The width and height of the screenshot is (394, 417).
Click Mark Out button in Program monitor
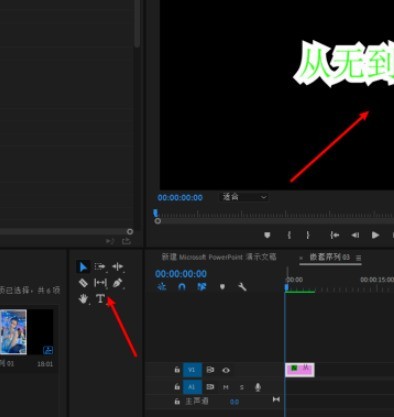308,235
